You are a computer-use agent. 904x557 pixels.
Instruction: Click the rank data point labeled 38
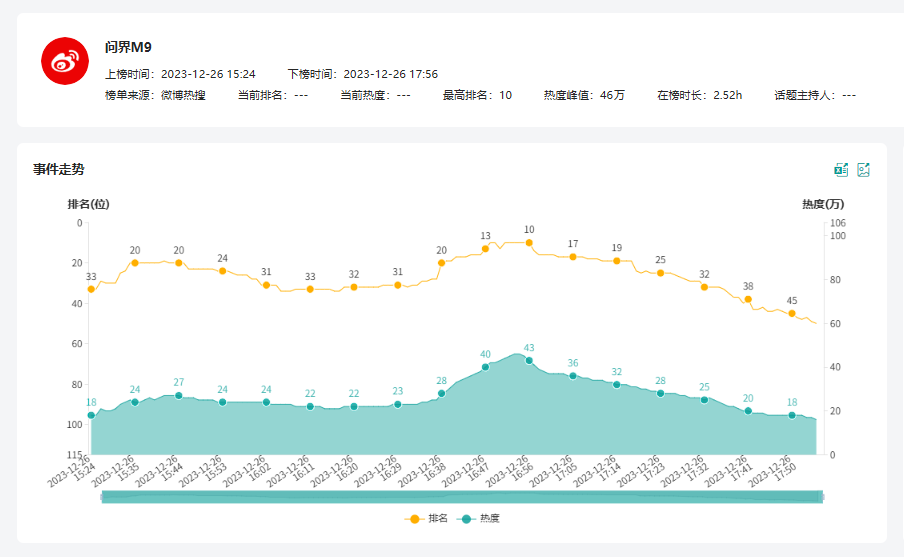point(748,299)
